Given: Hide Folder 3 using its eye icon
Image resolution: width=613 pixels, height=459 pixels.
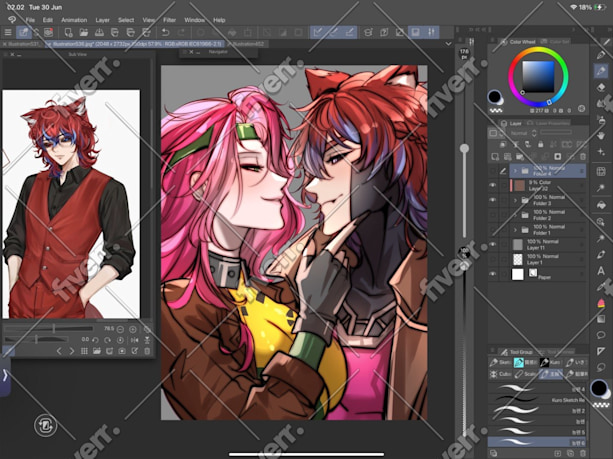Looking at the screenshot, I should point(493,200).
